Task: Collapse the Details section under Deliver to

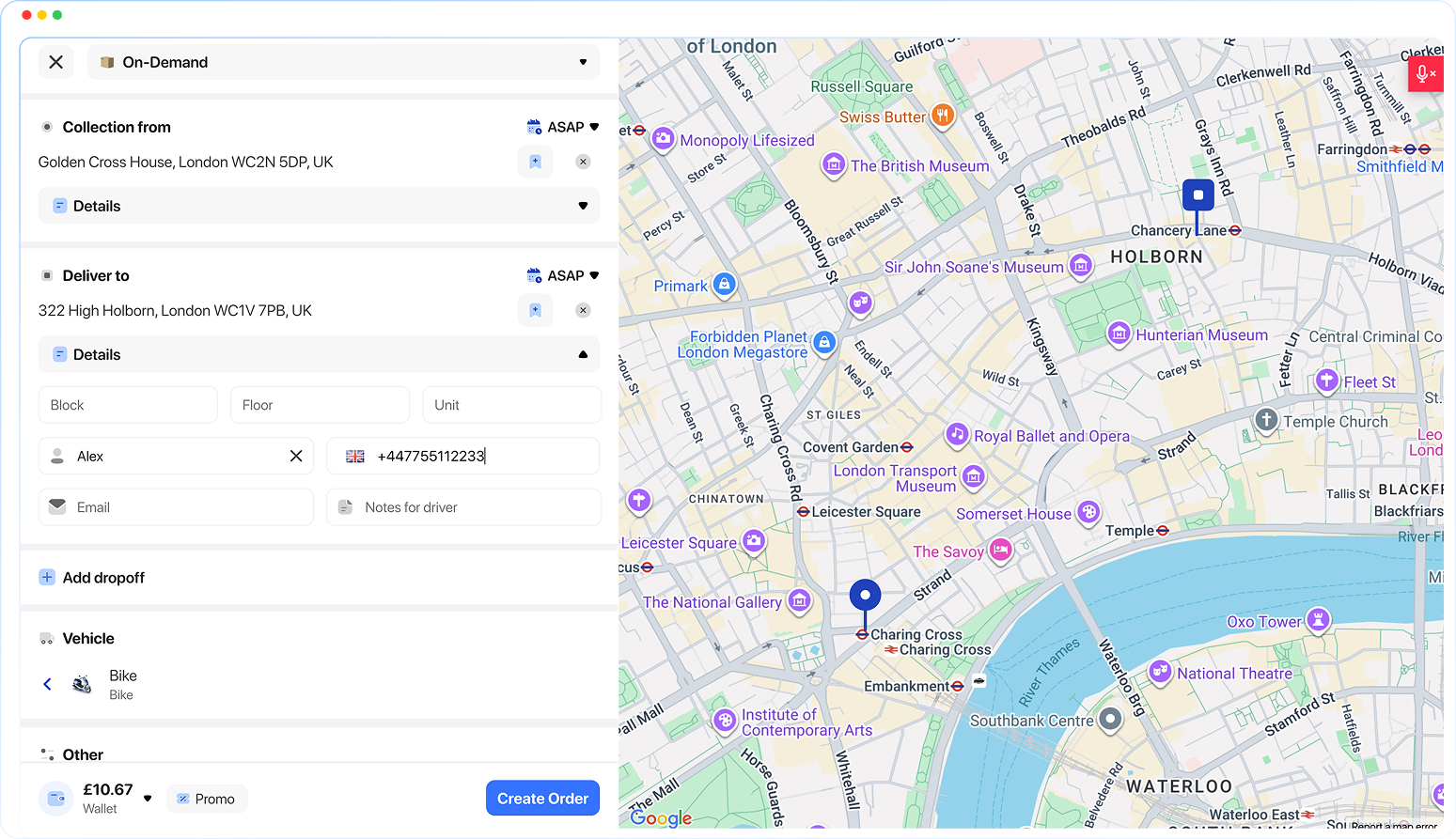Action: 583,354
